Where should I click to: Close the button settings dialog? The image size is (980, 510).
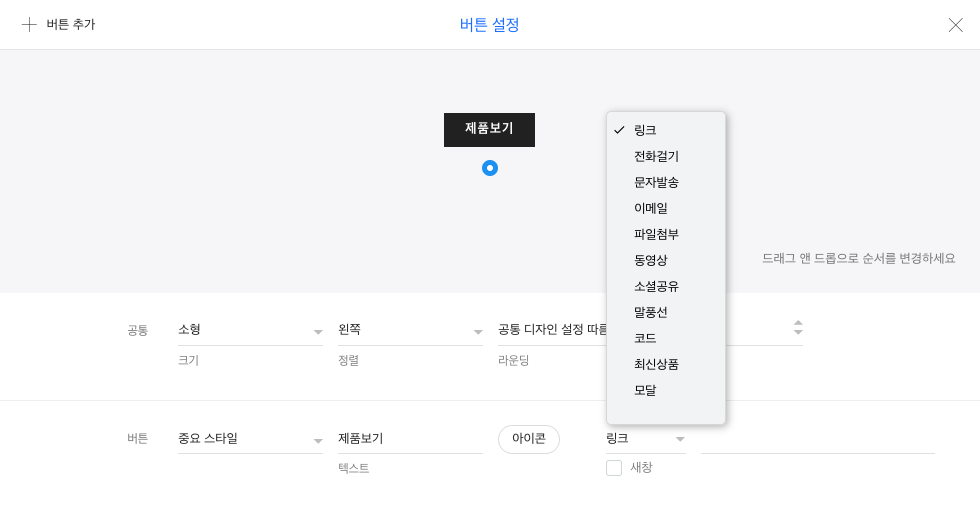955,25
